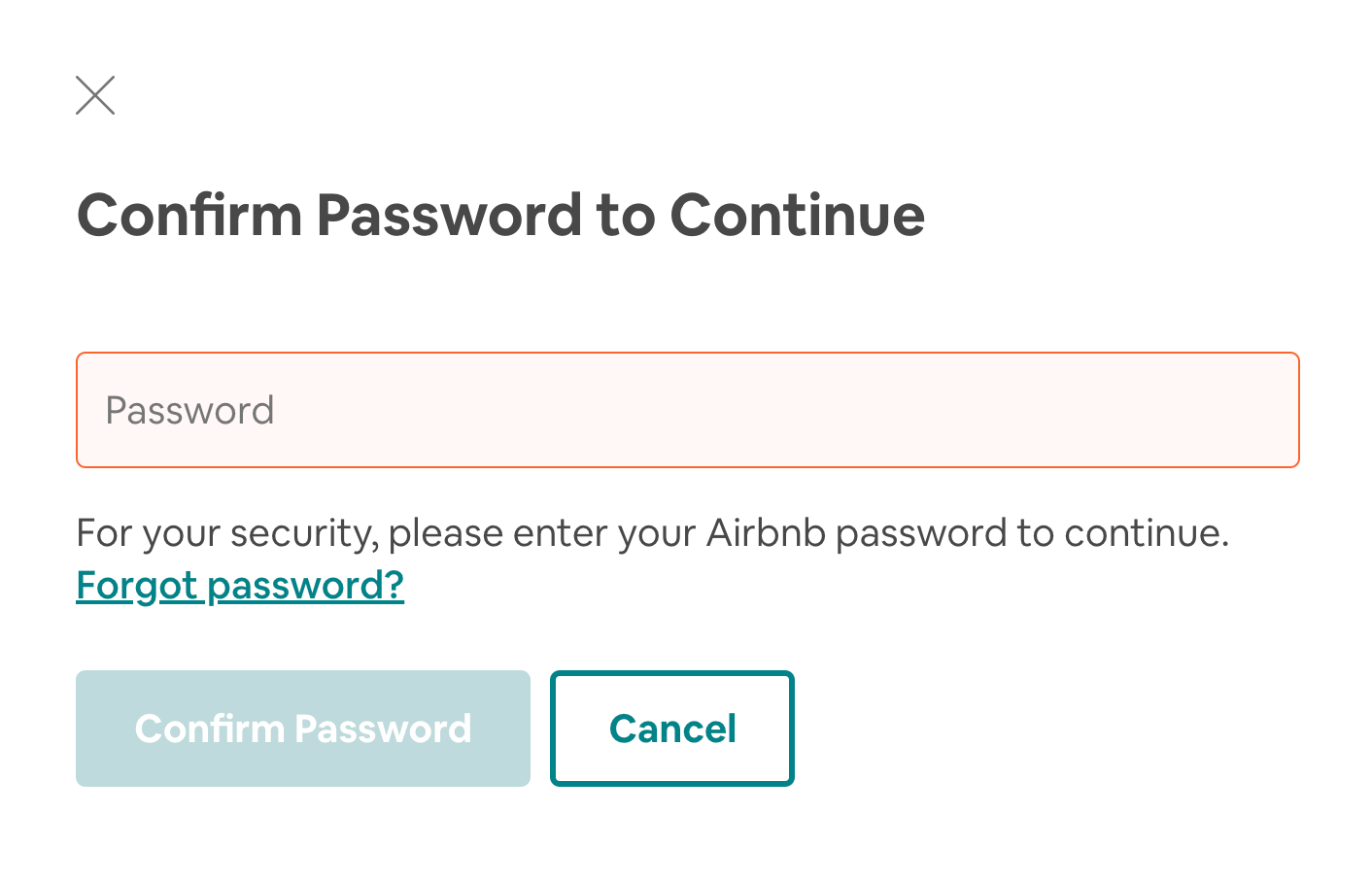Choose Cancel next to Confirm Password
This screenshot has height=882, width=1372.
point(672,729)
